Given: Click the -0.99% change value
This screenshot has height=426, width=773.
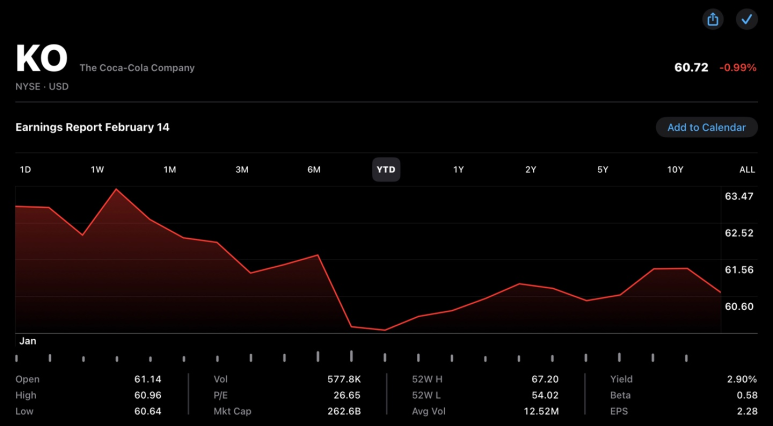Looking at the screenshot, I should (x=738, y=68).
